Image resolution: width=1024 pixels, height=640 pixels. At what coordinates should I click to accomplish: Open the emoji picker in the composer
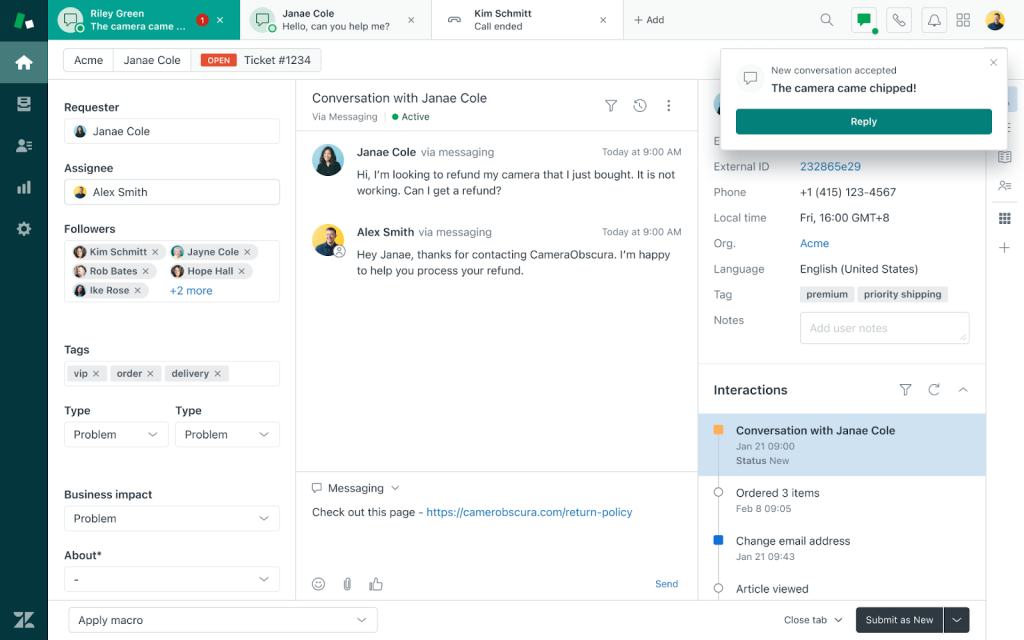318,583
